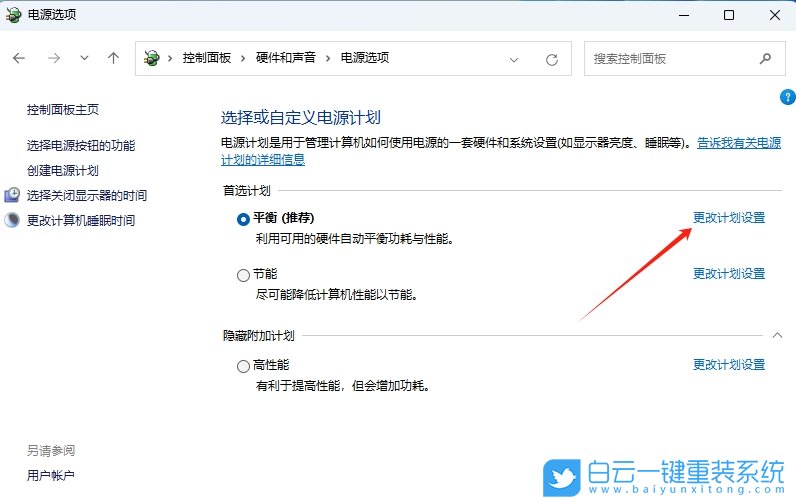Click moon icon beside 更改计算机睡眠时间
Viewport: 796px width, 502px height.
click(12, 220)
